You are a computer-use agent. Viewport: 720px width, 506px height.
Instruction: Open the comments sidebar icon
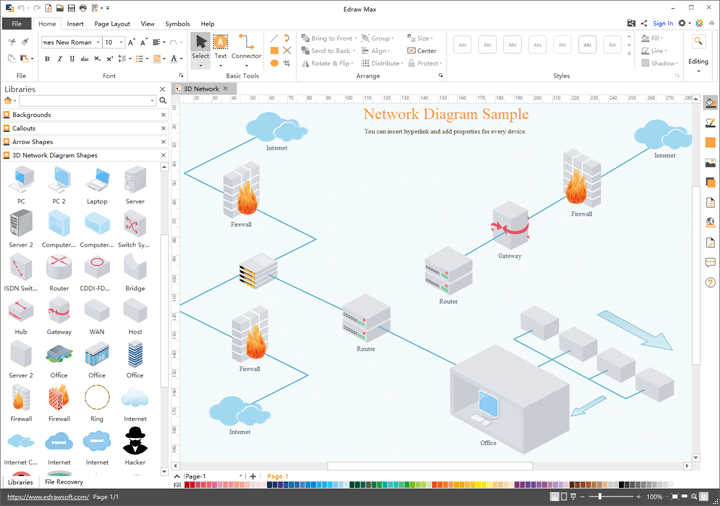coord(710,262)
